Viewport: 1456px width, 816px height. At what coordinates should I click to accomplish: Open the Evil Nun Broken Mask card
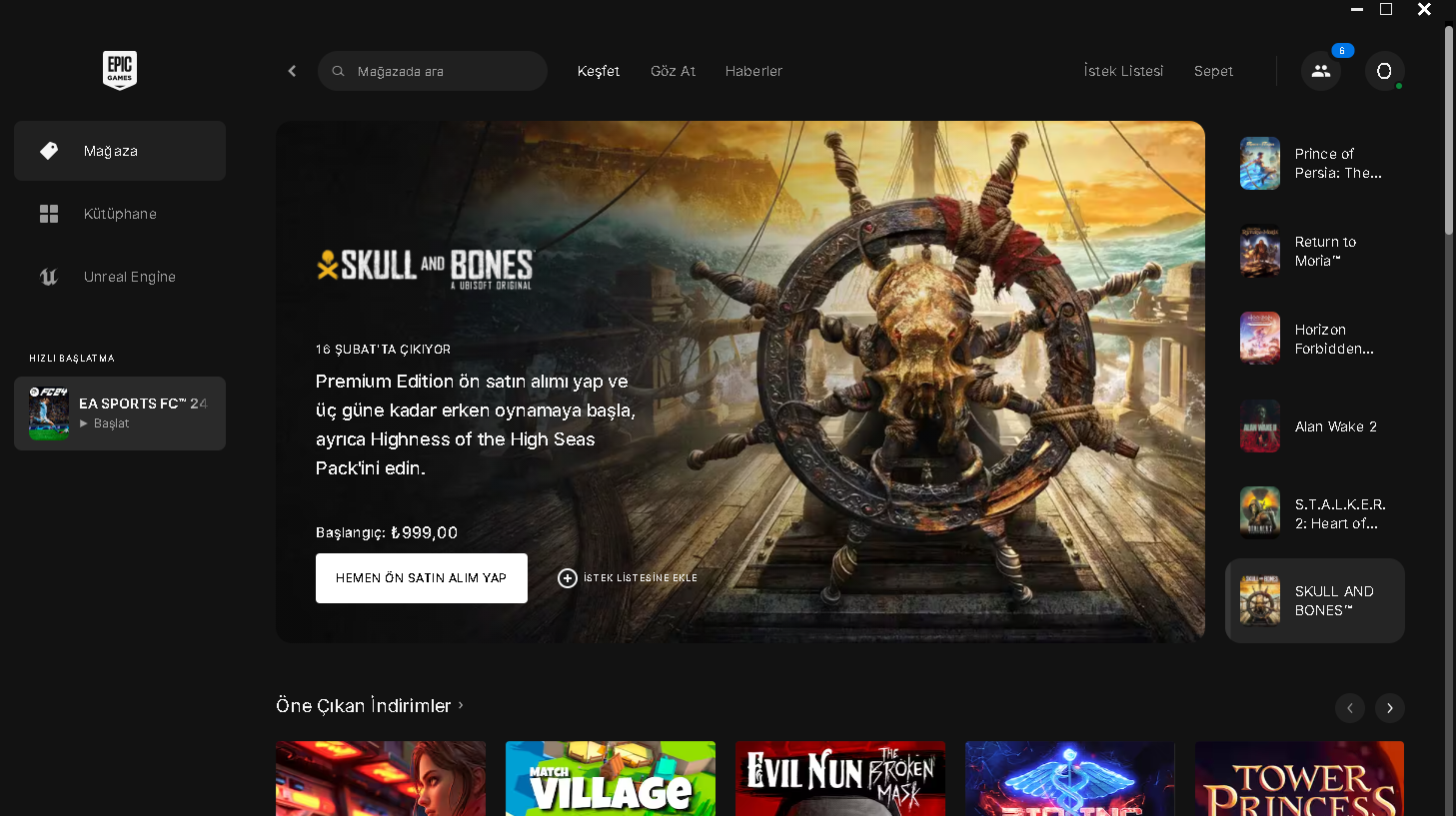tap(840, 778)
